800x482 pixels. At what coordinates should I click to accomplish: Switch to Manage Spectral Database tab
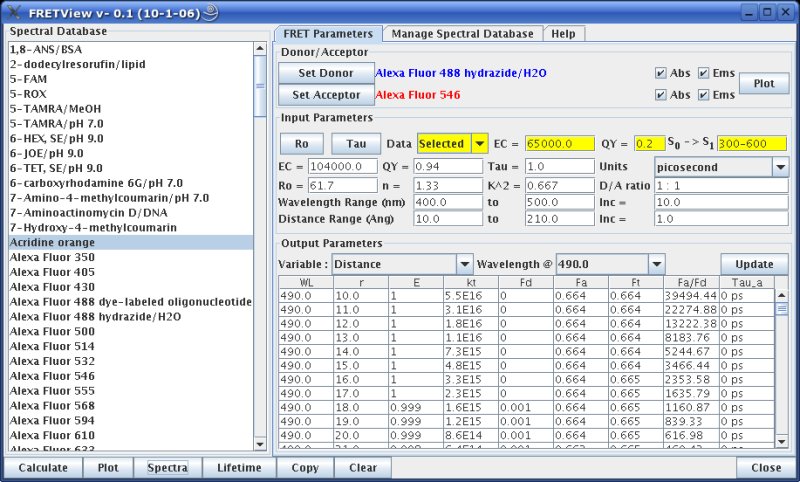pyautogui.click(x=462, y=34)
